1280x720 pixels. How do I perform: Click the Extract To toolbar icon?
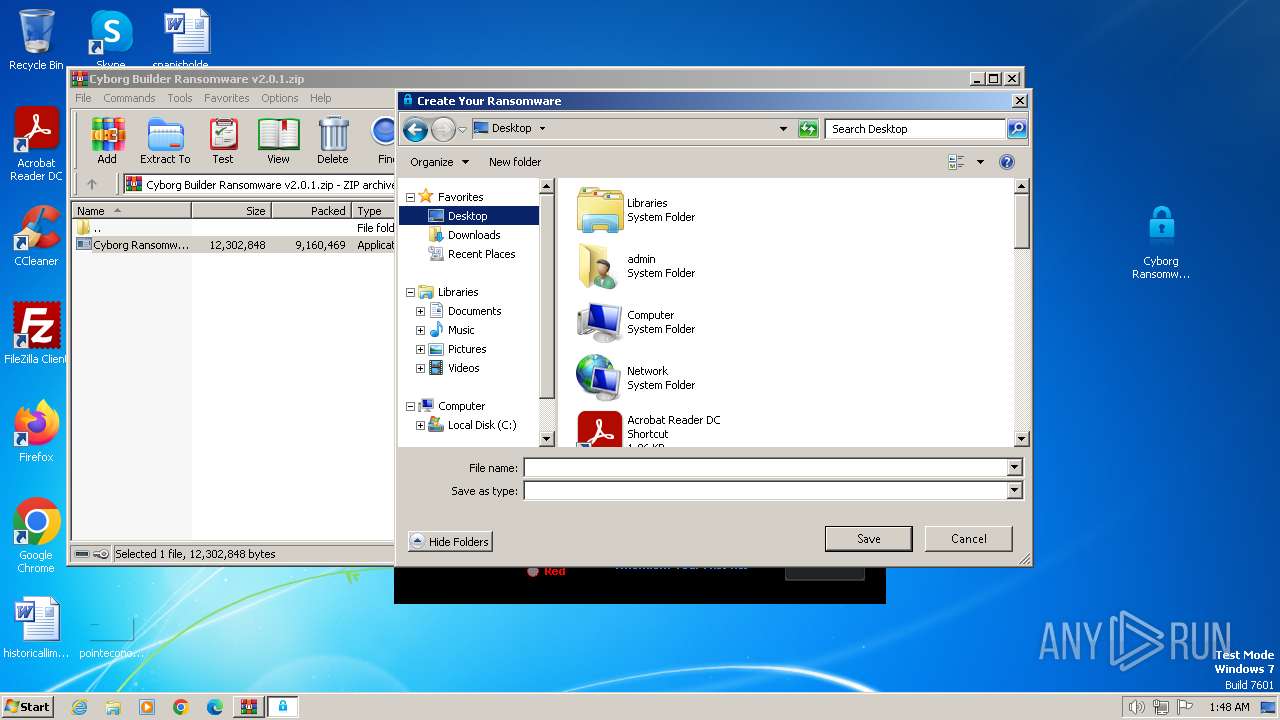coord(165,141)
